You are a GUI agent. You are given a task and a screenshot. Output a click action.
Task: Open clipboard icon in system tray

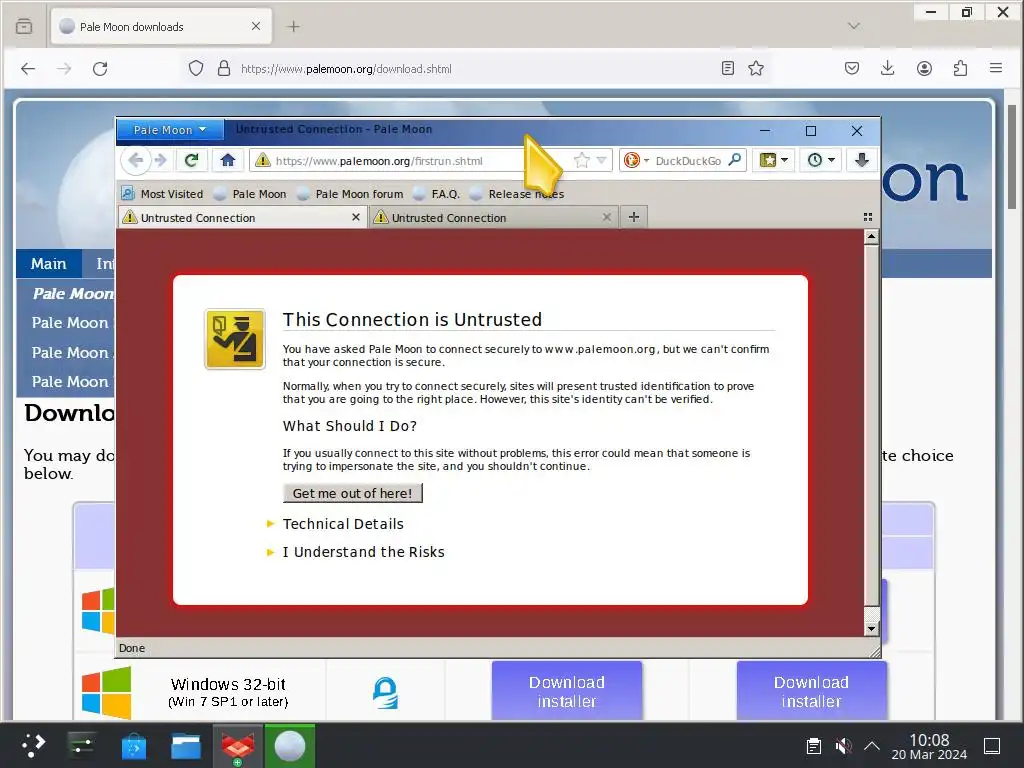814,745
